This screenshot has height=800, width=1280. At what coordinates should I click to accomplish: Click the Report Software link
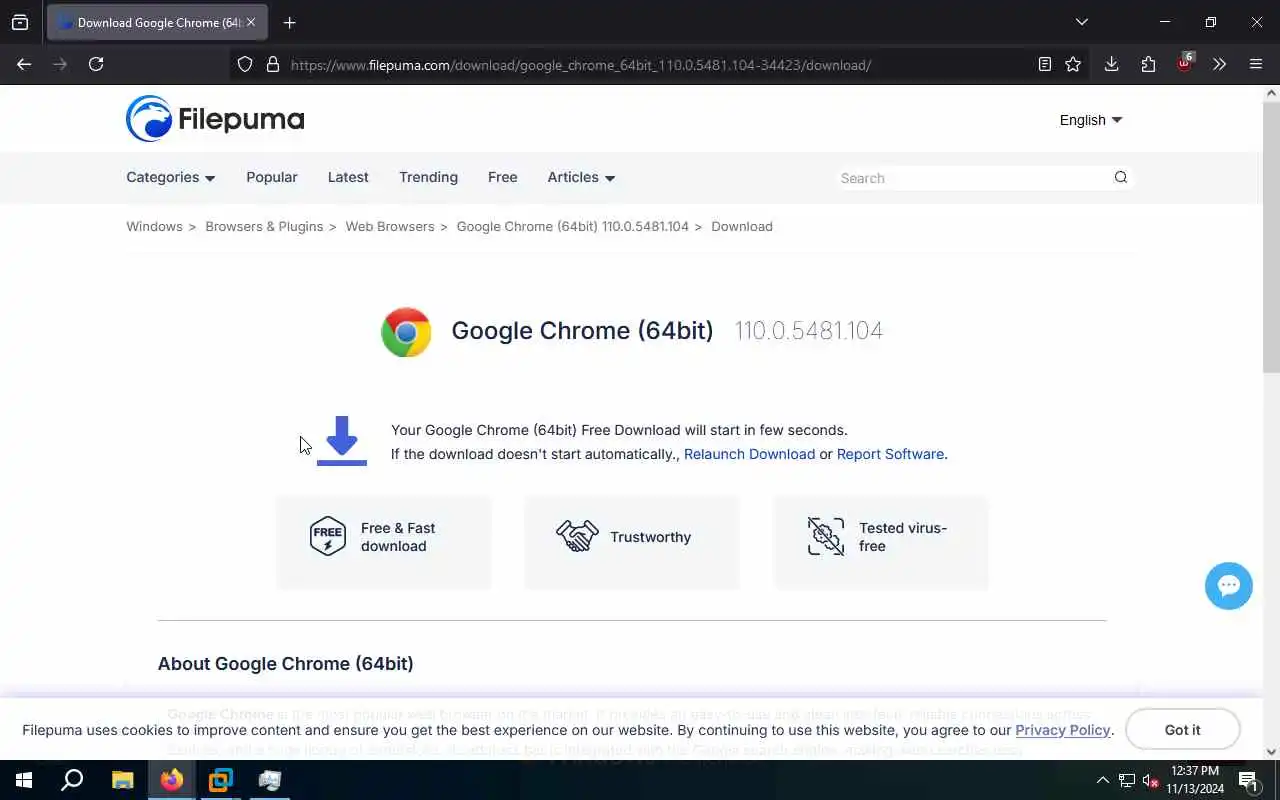pyautogui.click(x=890, y=454)
